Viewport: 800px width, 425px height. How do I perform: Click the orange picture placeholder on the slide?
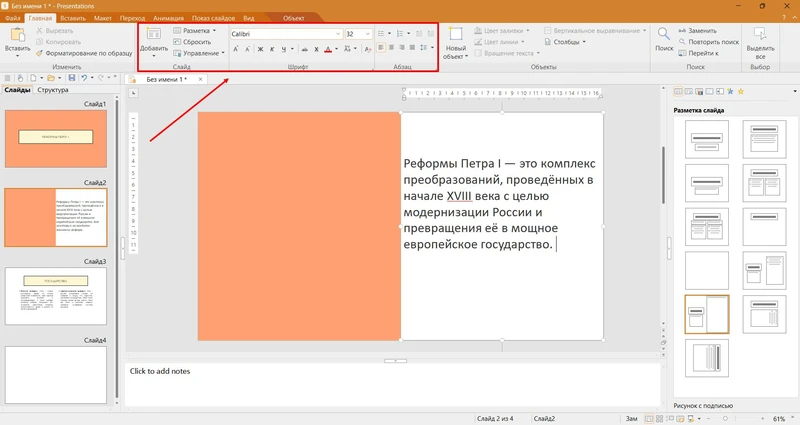[x=299, y=226]
